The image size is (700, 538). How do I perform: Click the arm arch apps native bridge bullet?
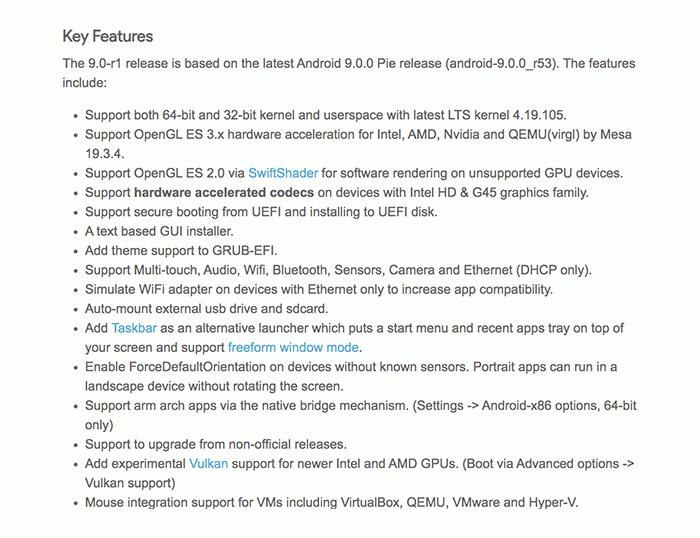click(360, 406)
